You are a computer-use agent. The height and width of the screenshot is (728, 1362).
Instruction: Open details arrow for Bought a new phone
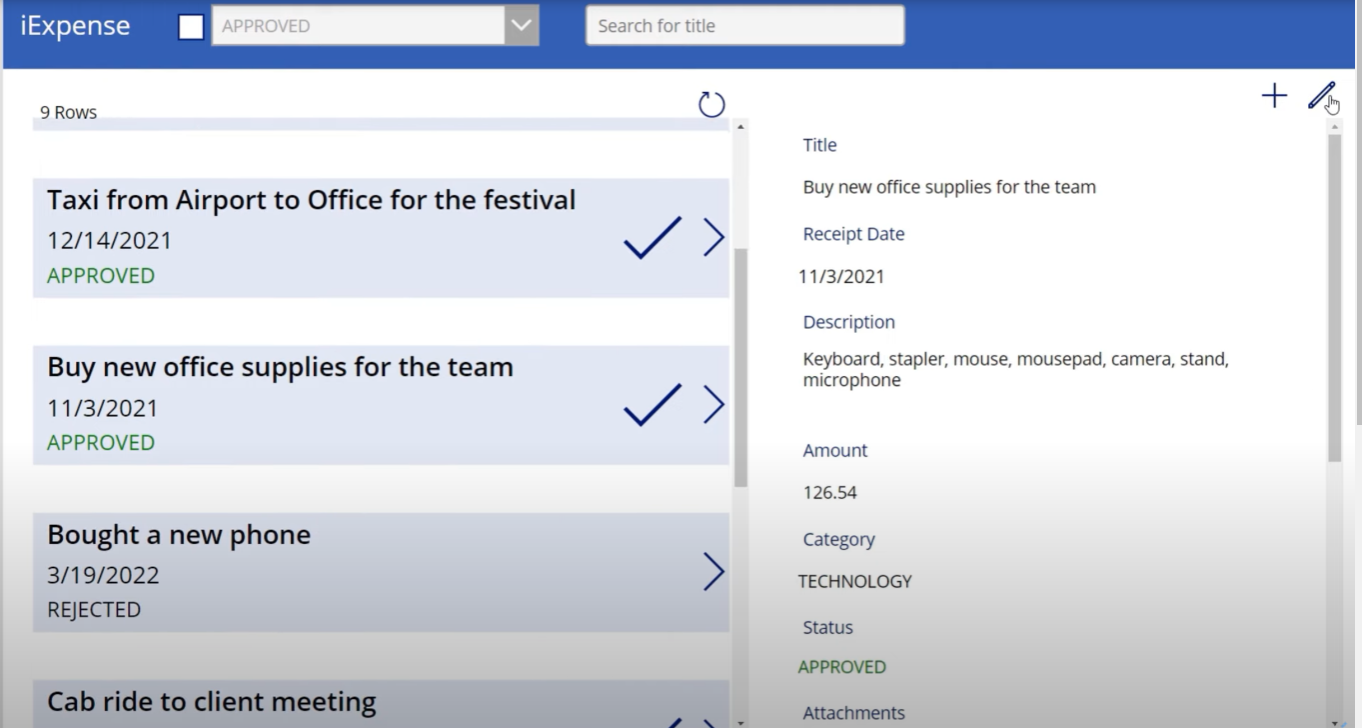pos(713,572)
